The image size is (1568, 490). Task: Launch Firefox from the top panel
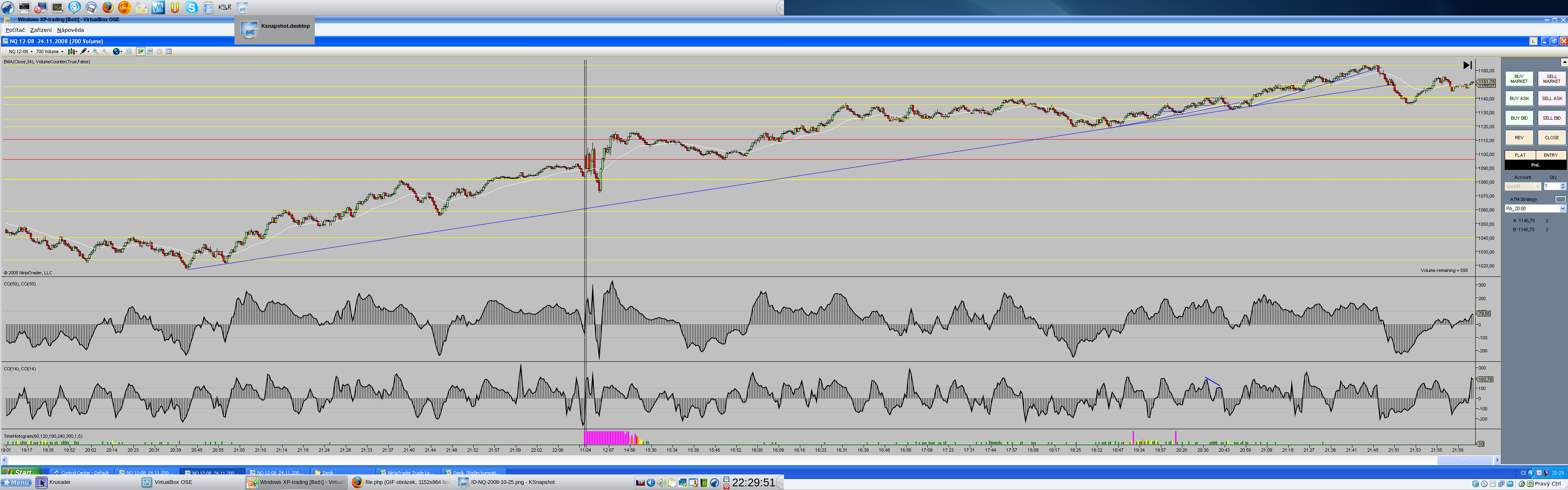(108, 7)
